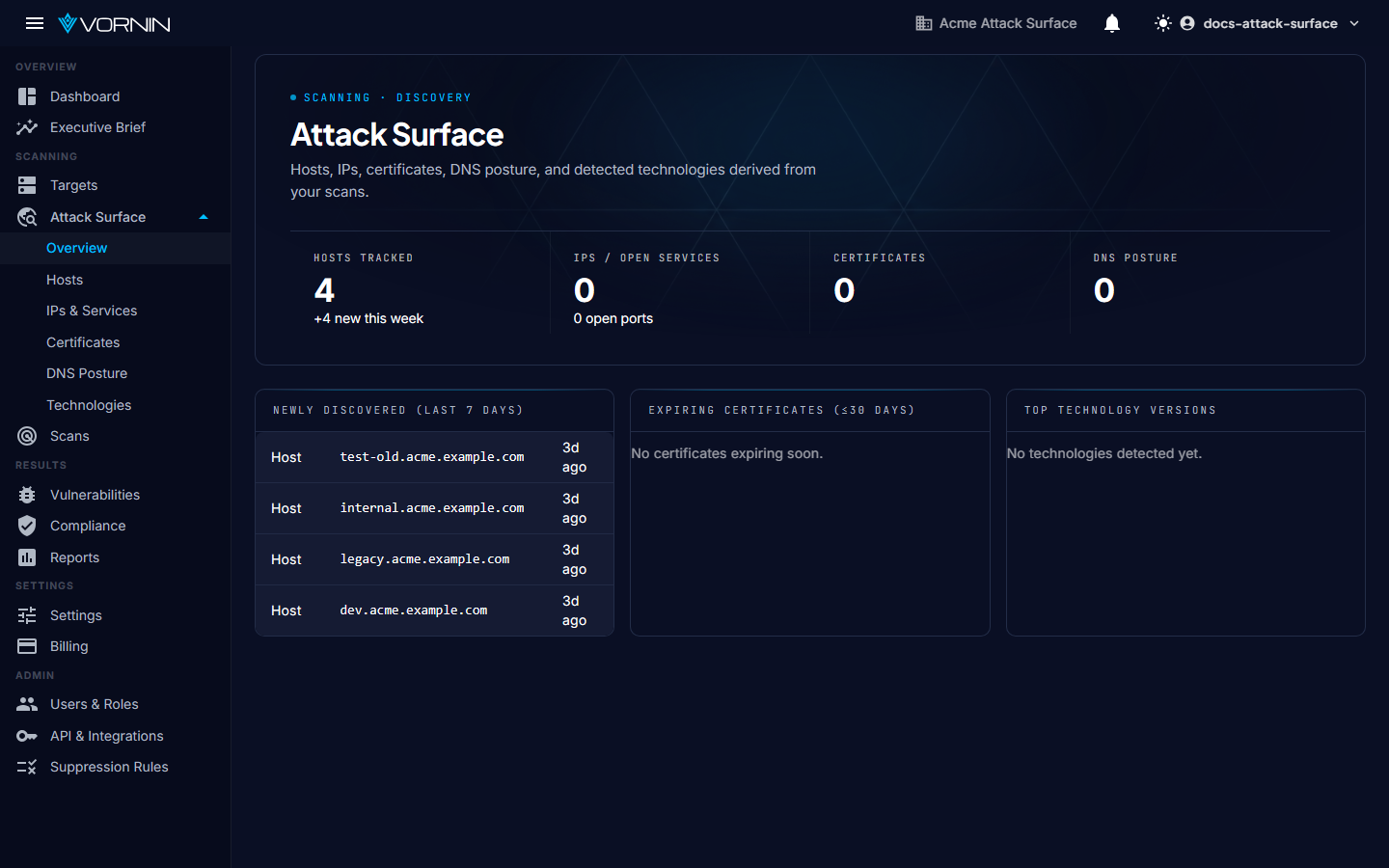Collapse the Attack Surface submenu arrow
The image size is (1389, 868).
pos(204,217)
